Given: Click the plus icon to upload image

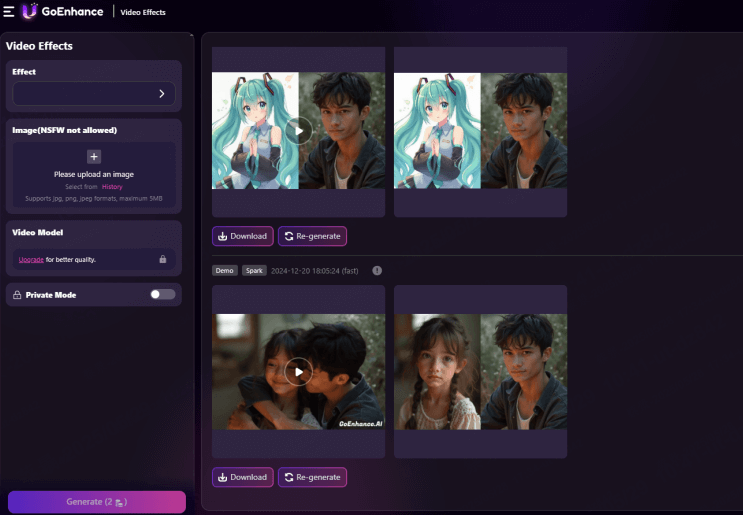Looking at the screenshot, I should pos(94,157).
